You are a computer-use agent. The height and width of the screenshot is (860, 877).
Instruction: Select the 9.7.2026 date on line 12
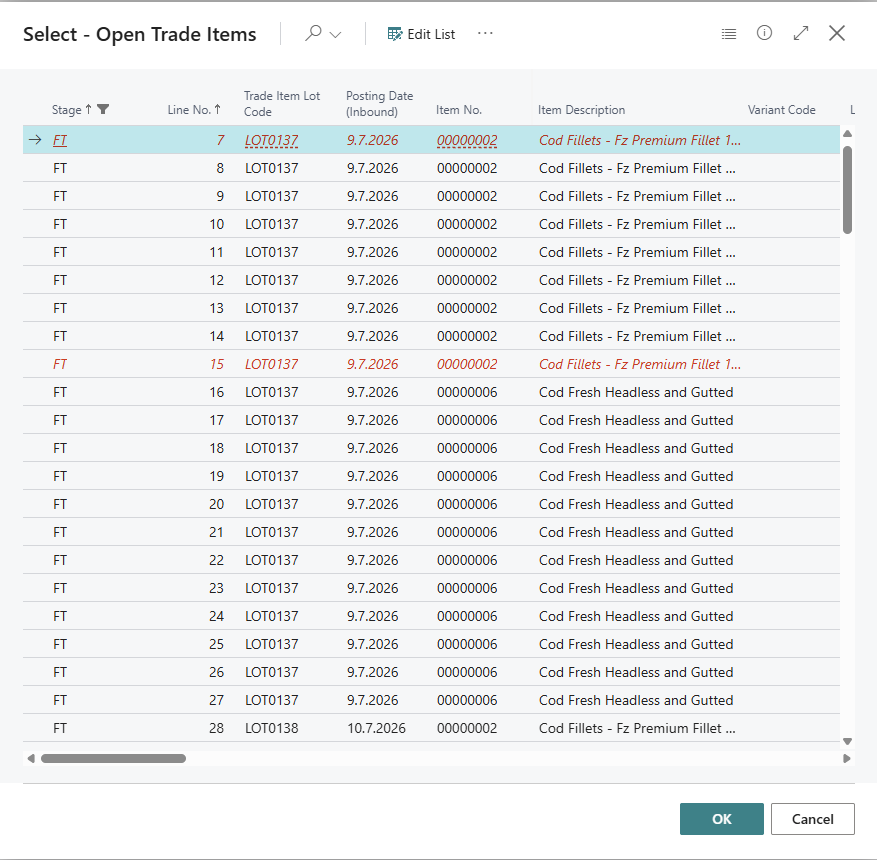(373, 280)
